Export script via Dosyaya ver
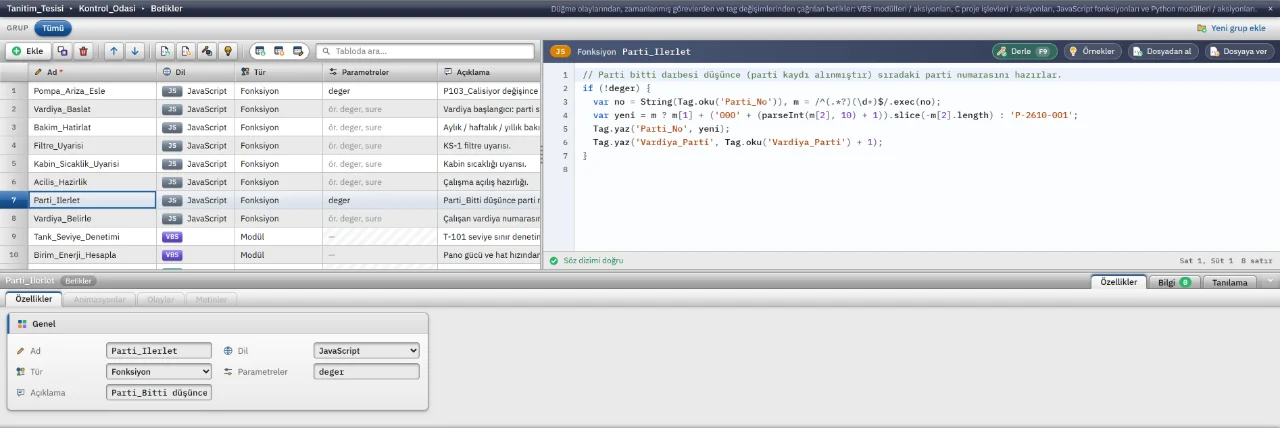 tap(1240, 51)
